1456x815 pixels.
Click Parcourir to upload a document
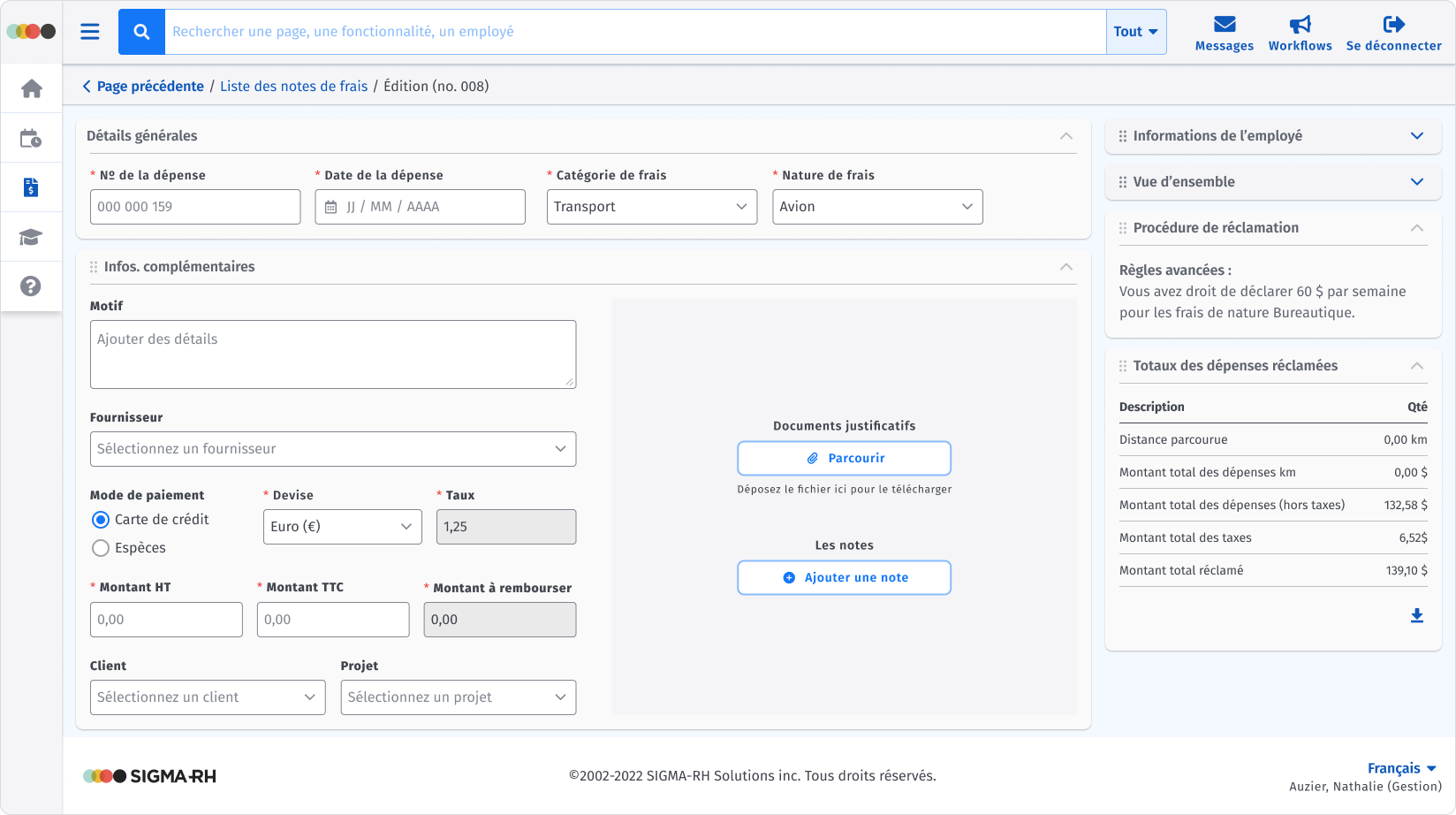click(844, 458)
